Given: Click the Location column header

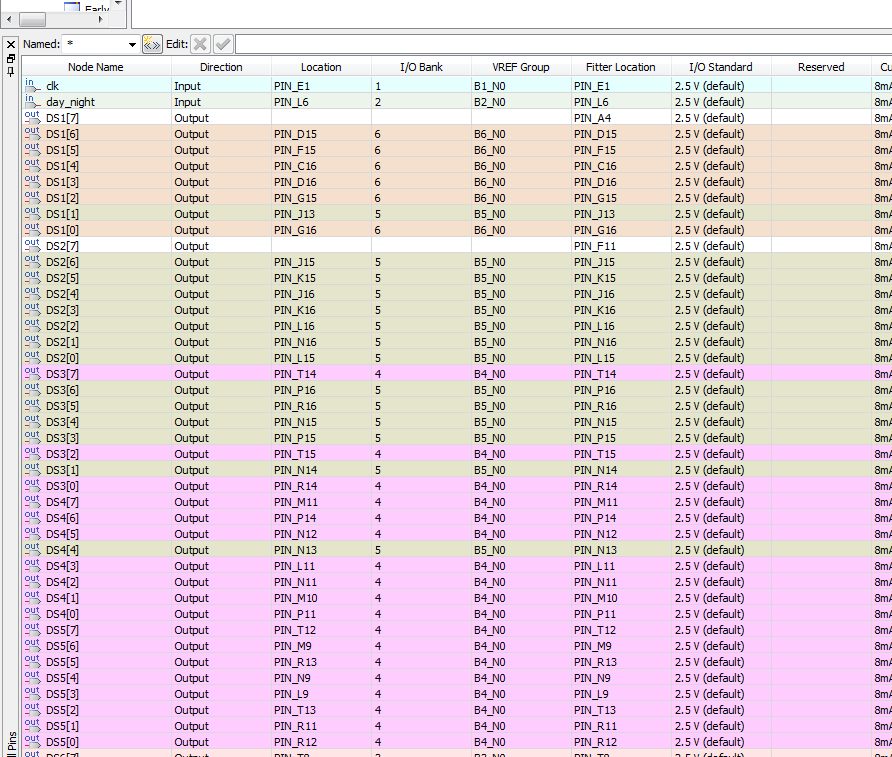Looking at the screenshot, I should pyautogui.click(x=321, y=67).
